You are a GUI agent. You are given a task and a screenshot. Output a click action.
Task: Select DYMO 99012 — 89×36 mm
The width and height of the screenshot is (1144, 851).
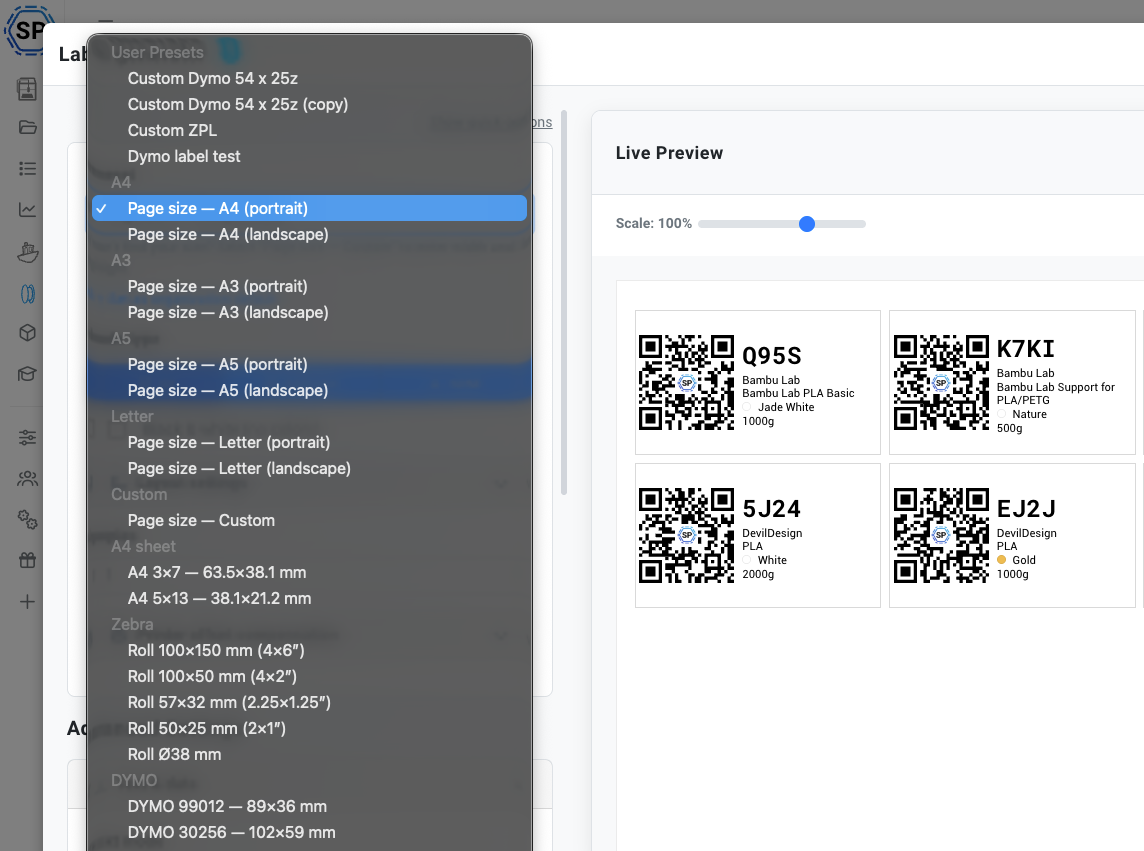(x=309, y=806)
